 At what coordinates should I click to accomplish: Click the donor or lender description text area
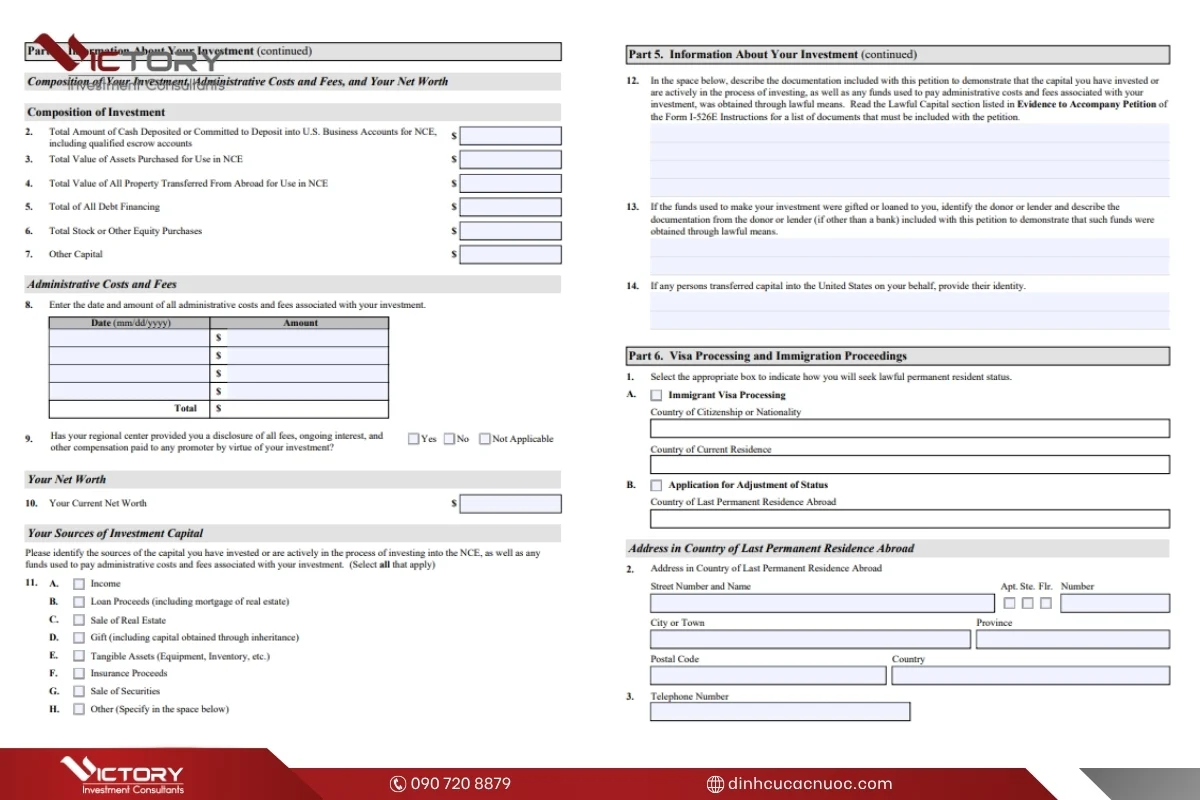[x=909, y=257]
